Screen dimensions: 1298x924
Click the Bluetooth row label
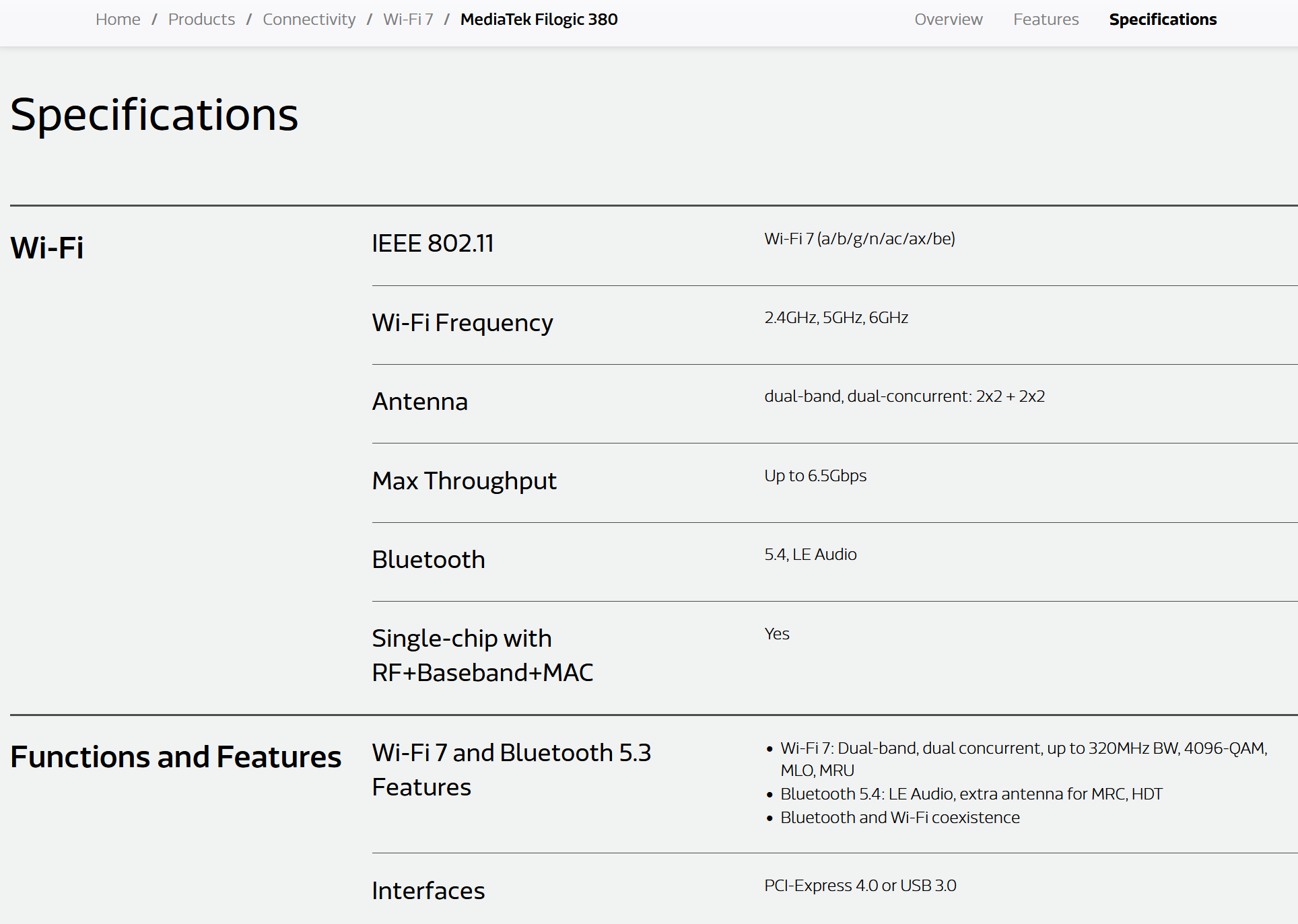(x=428, y=560)
